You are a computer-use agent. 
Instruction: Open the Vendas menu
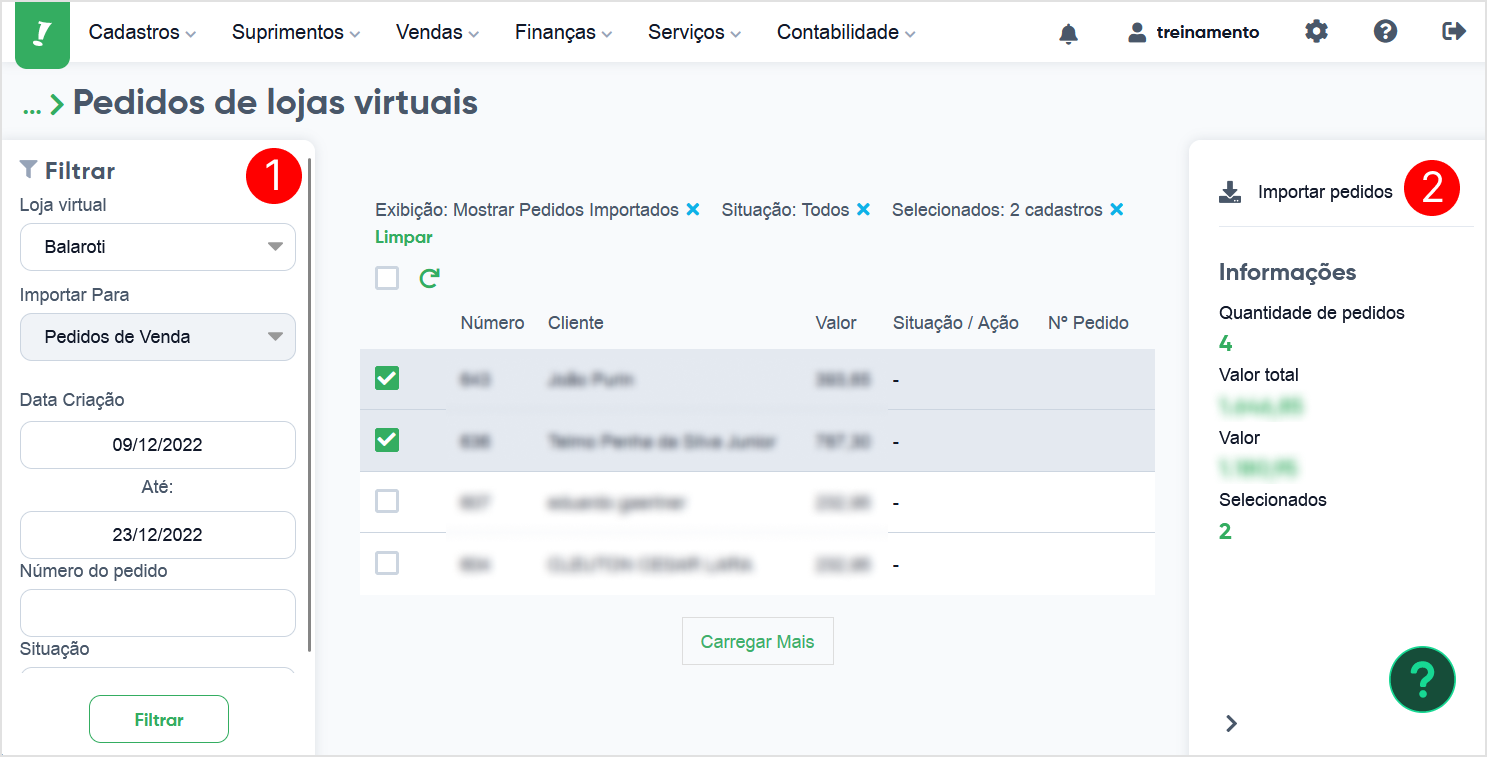click(x=438, y=32)
